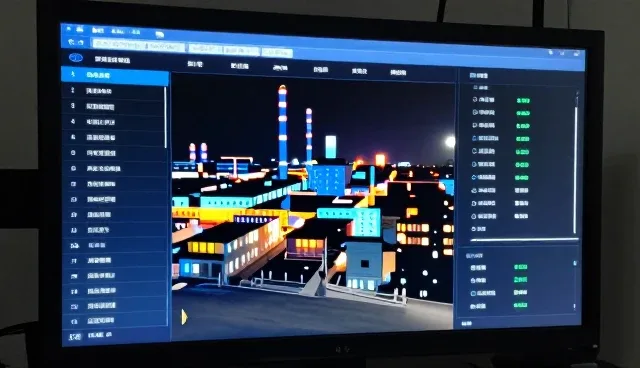Click the oval blue logo above the sidebar
Viewport: 640px width, 368px height.
[x=76, y=58]
